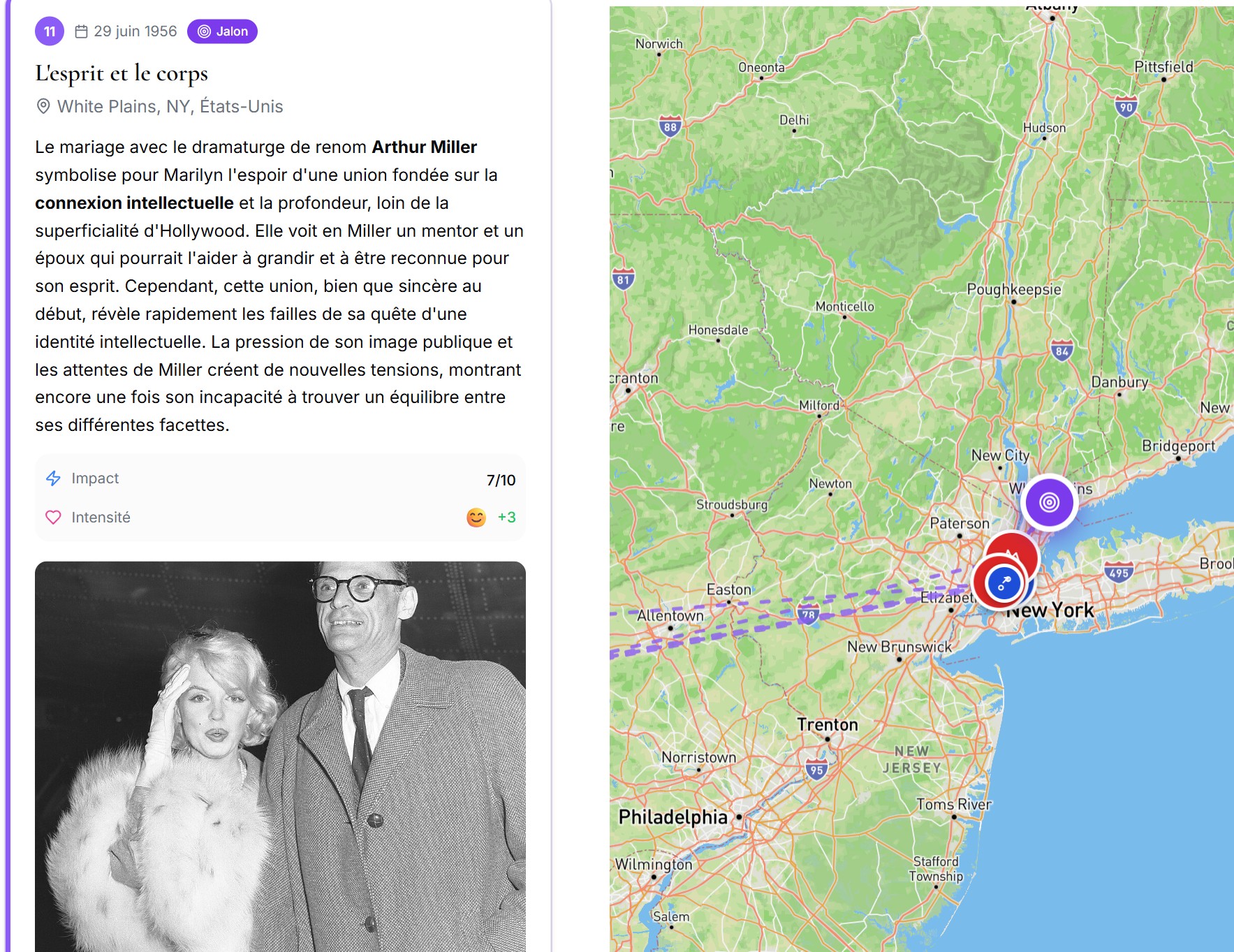Screen dimensions: 1234x952
Task: Click the location pin icon before White Plains
Action: (x=43, y=106)
